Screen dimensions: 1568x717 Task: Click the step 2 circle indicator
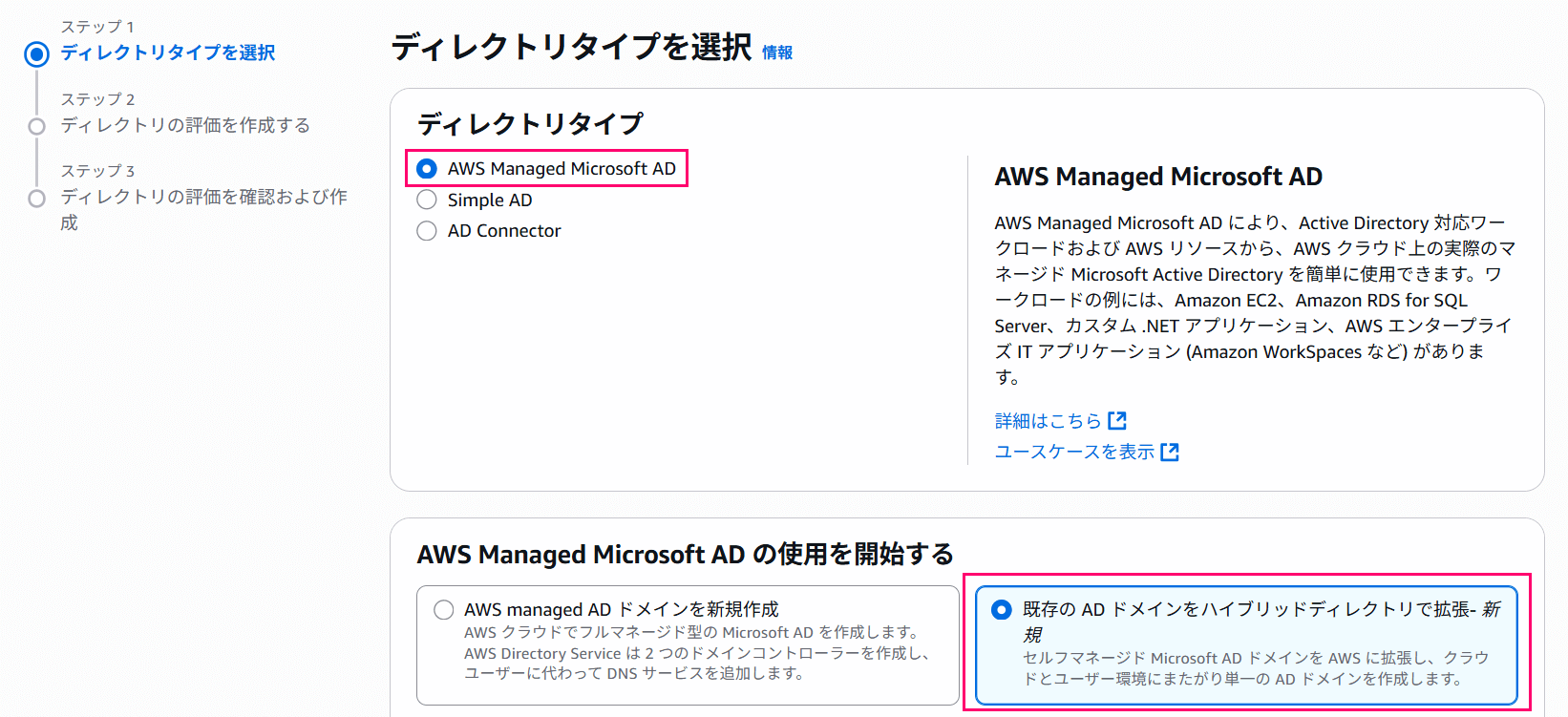pos(37,126)
